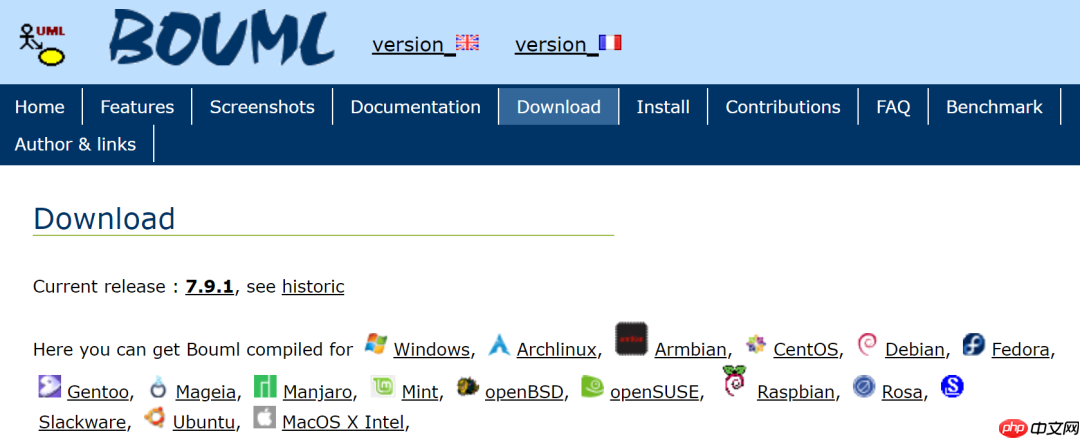Follow the Rosa download link
This screenshot has height=438, width=1080.
pos(902,392)
